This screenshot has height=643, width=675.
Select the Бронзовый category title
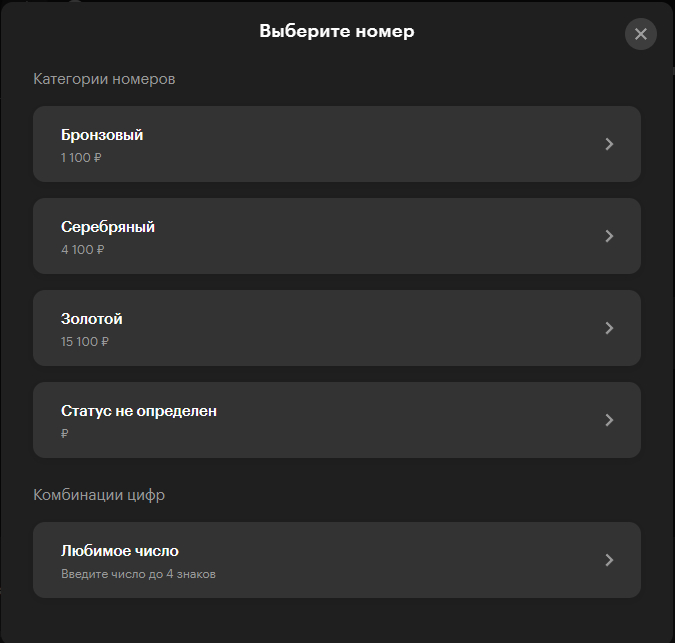click(x=102, y=135)
